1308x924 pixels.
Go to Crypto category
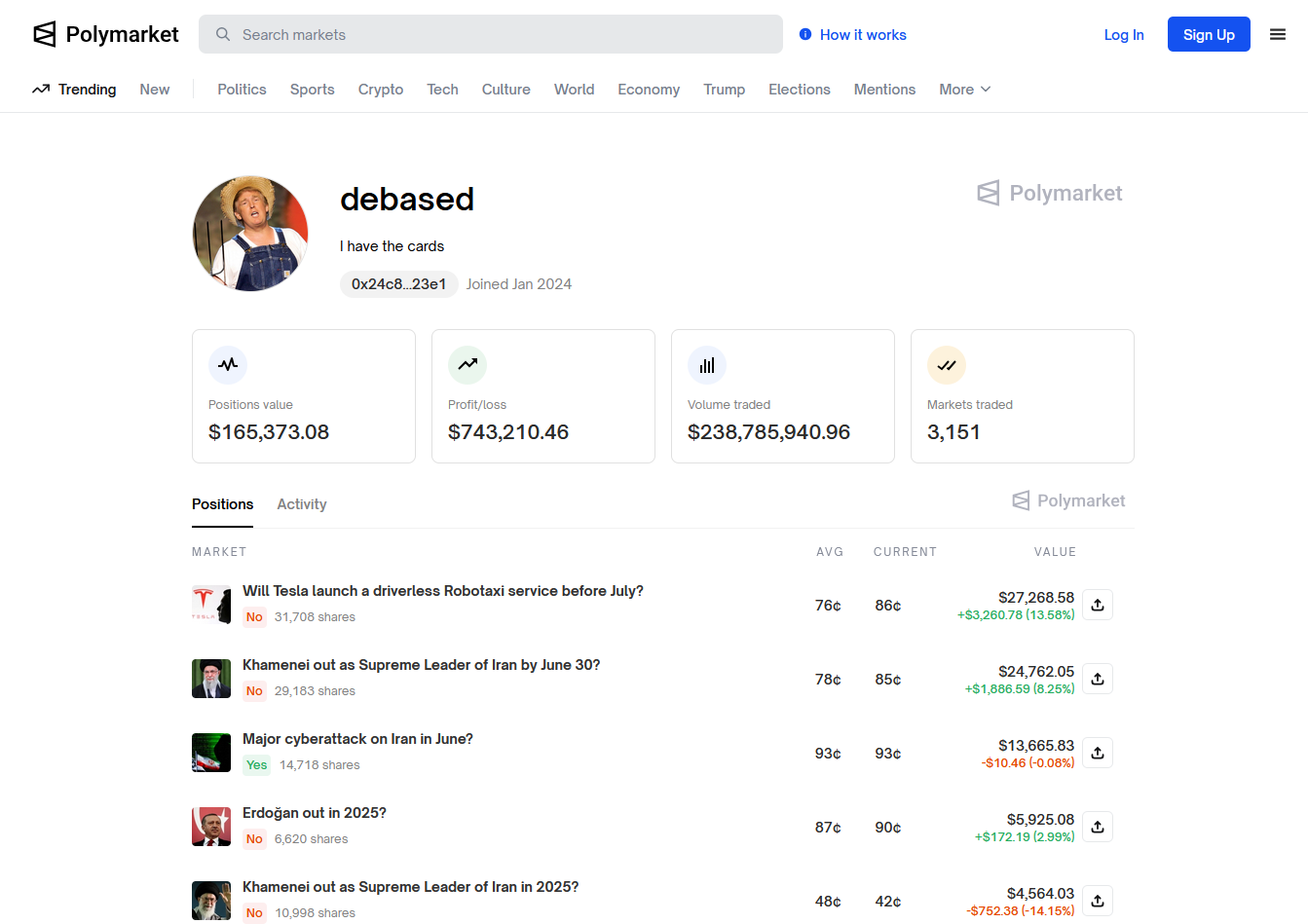(381, 89)
